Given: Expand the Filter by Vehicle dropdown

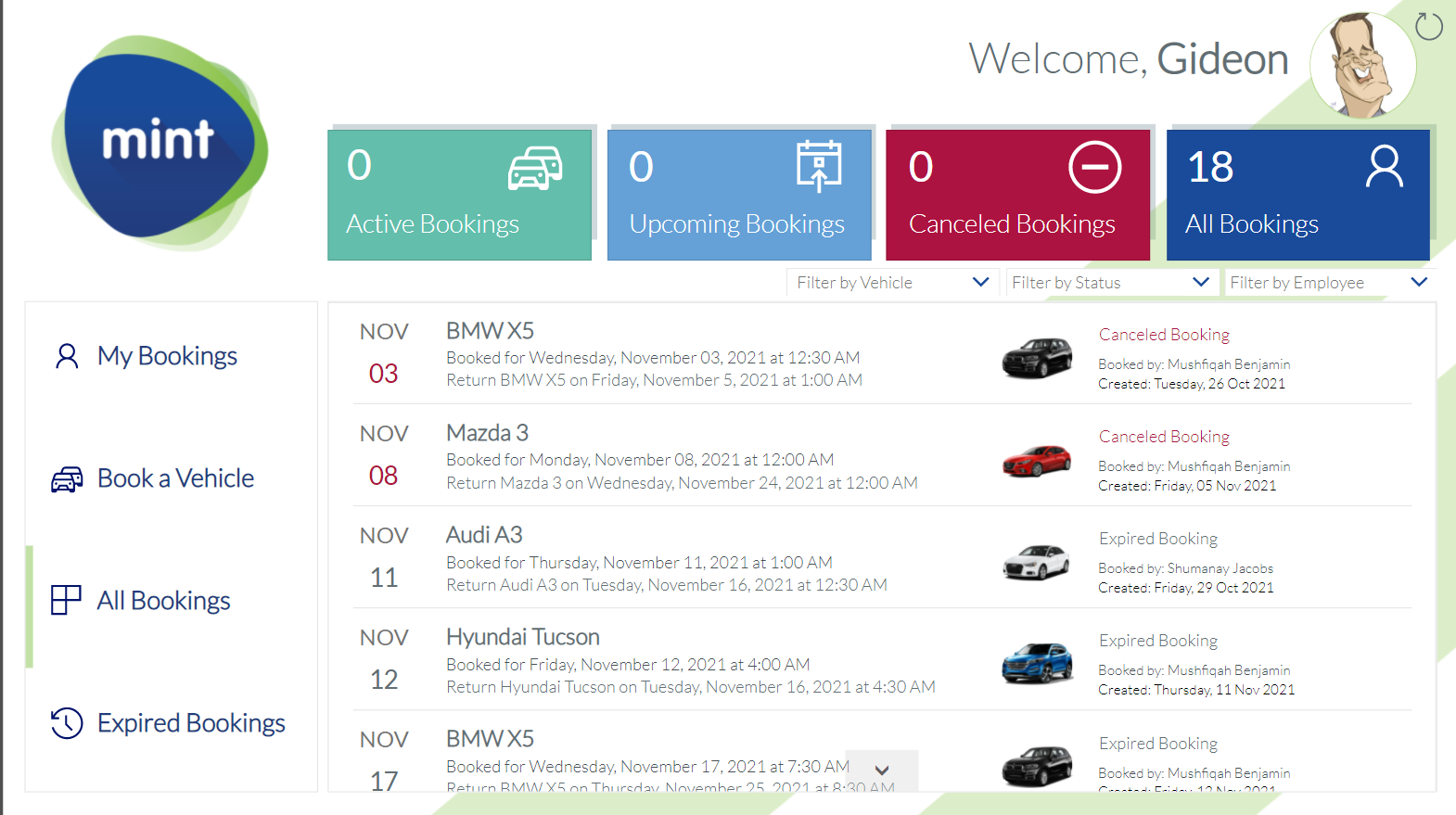Looking at the screenshot, I should click(x=892, y=283).
